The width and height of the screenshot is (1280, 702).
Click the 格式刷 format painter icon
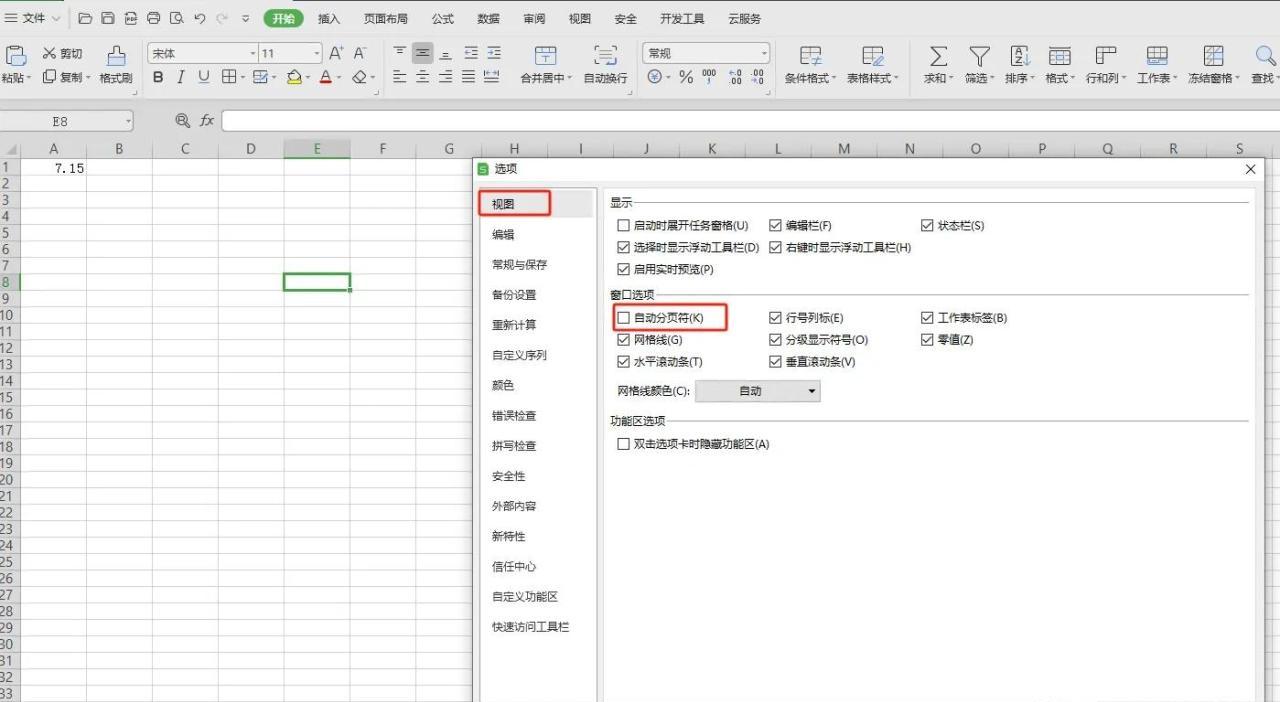tap(116, 56)
